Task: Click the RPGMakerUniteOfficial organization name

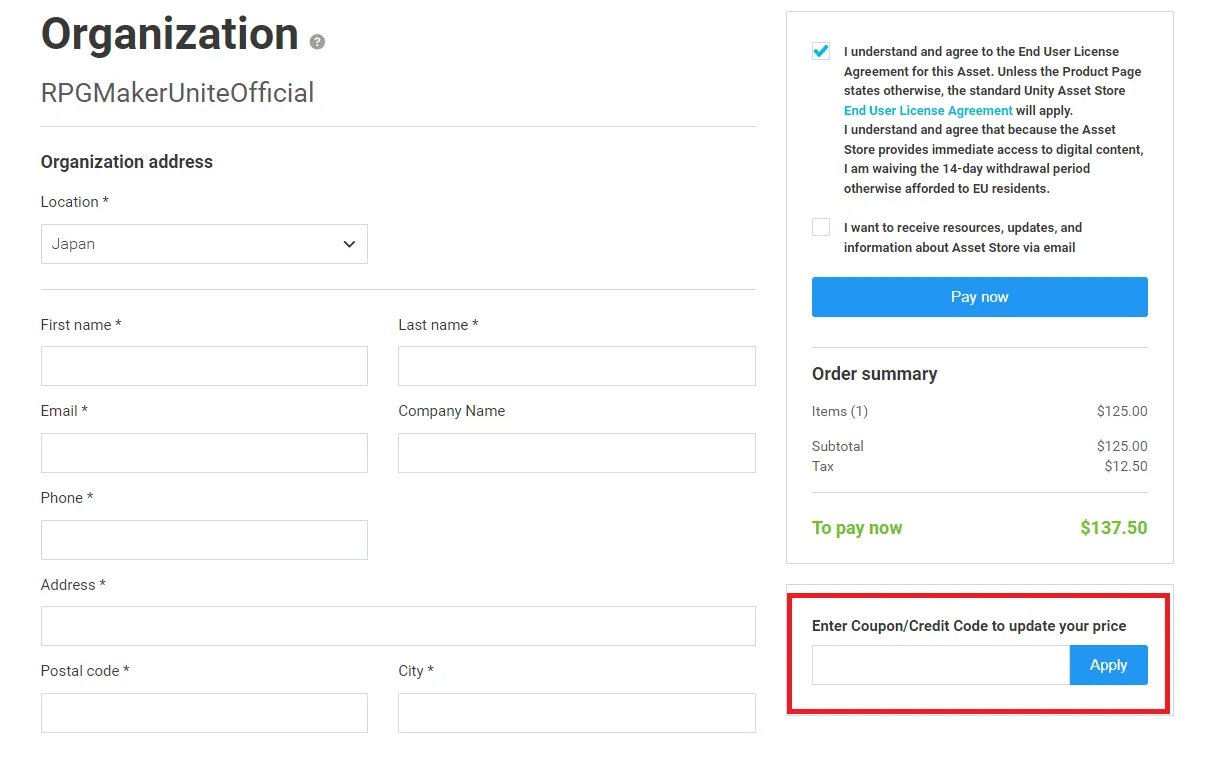Action: [177, 93]
